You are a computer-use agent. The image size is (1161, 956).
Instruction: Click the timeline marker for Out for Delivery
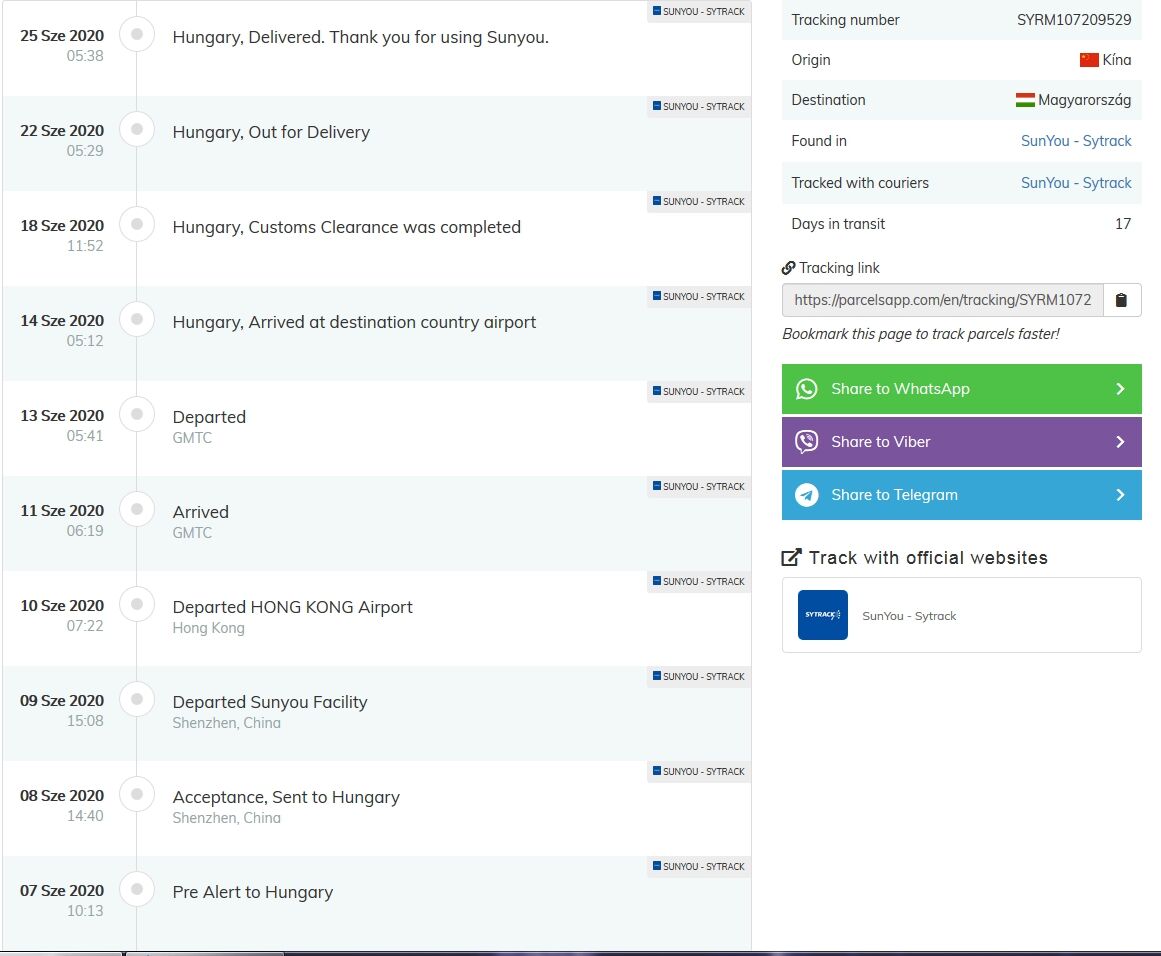pyautogui.click(x=137, y=129)
